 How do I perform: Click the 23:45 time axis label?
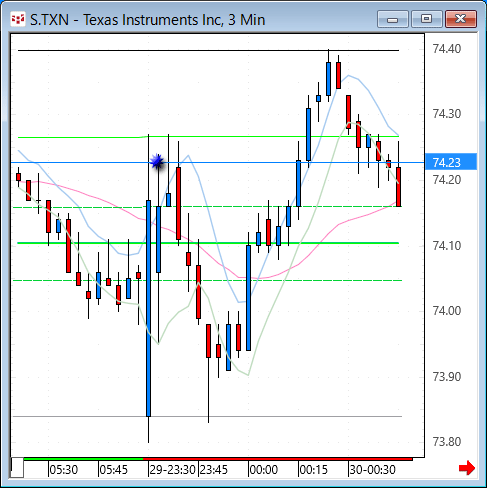[214, 470]
